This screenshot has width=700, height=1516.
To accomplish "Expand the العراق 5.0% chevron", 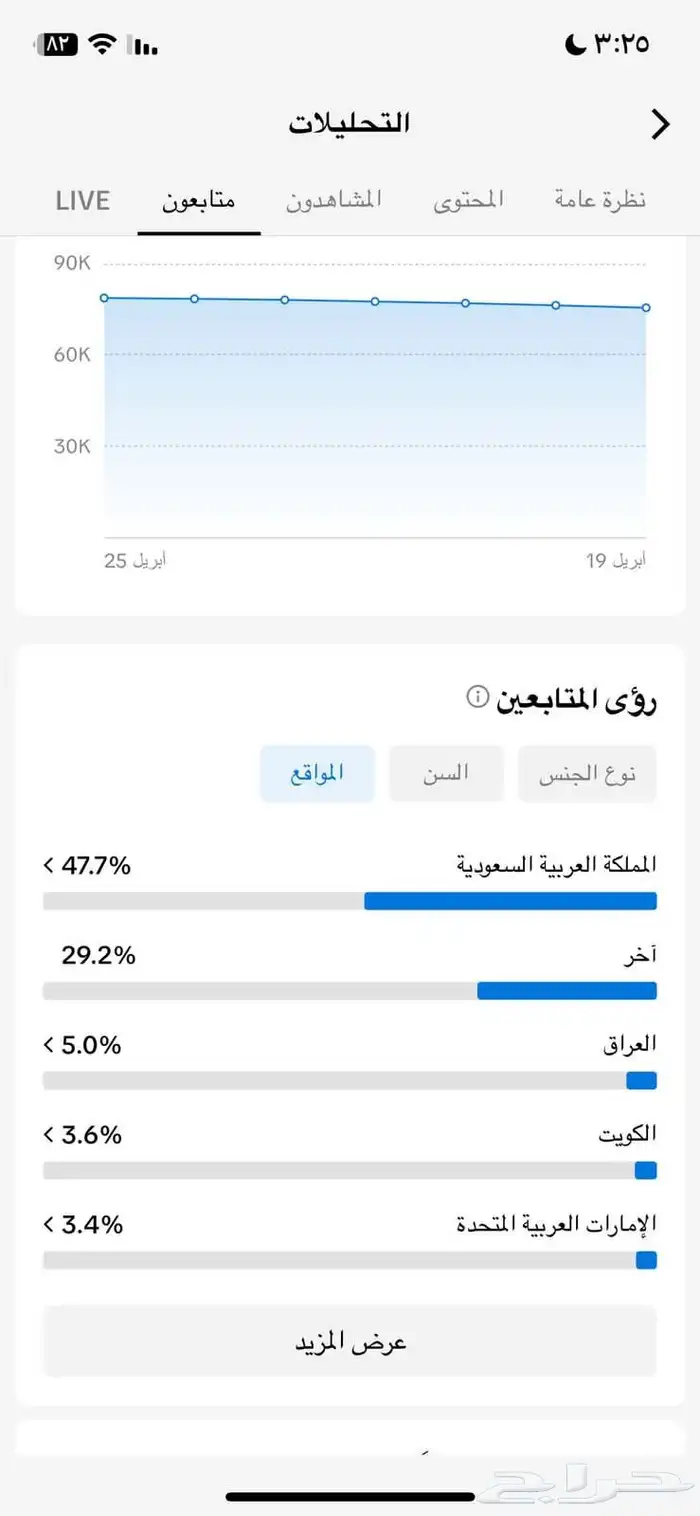I will pos(49,1045).
